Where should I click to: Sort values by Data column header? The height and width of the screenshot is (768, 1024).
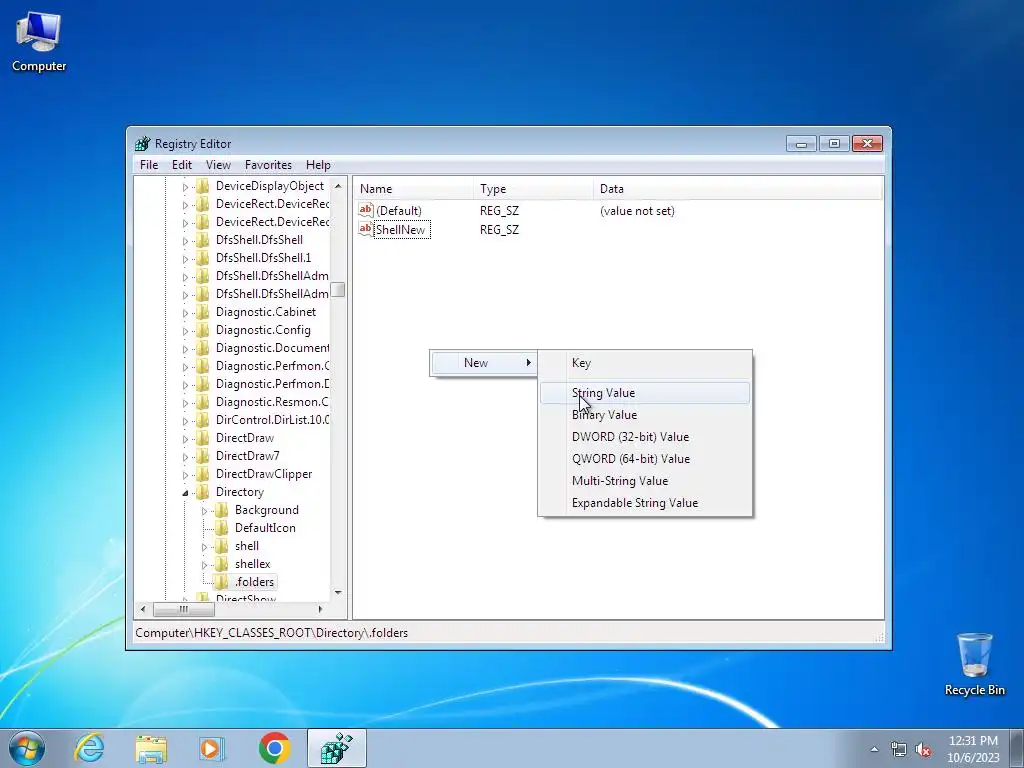click(737, 189)
